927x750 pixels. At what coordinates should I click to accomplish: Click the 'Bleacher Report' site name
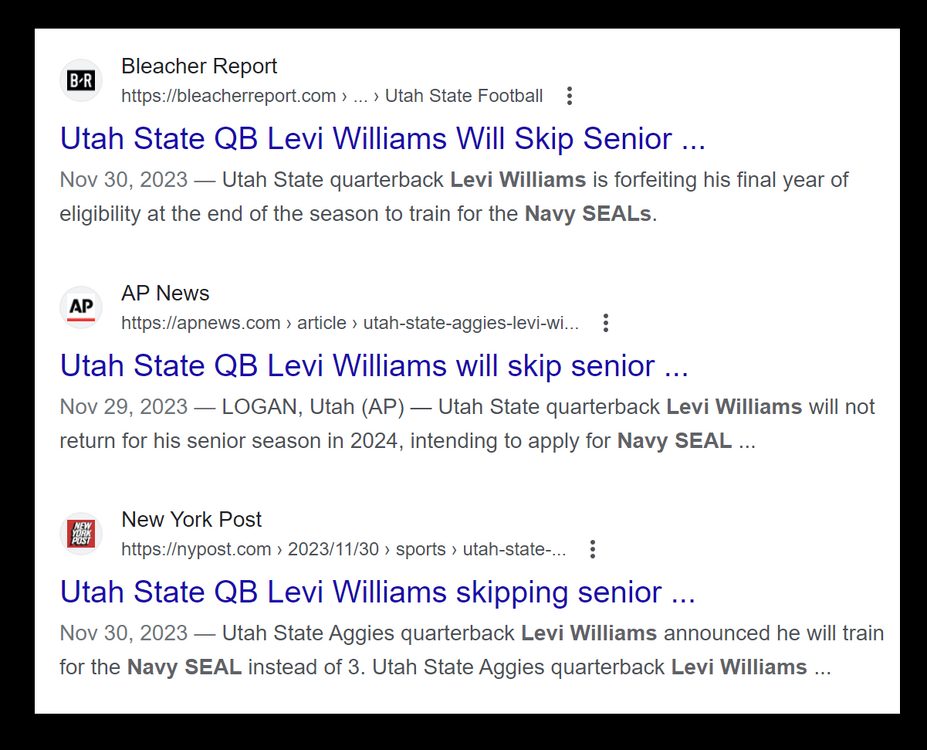point(199,66)
